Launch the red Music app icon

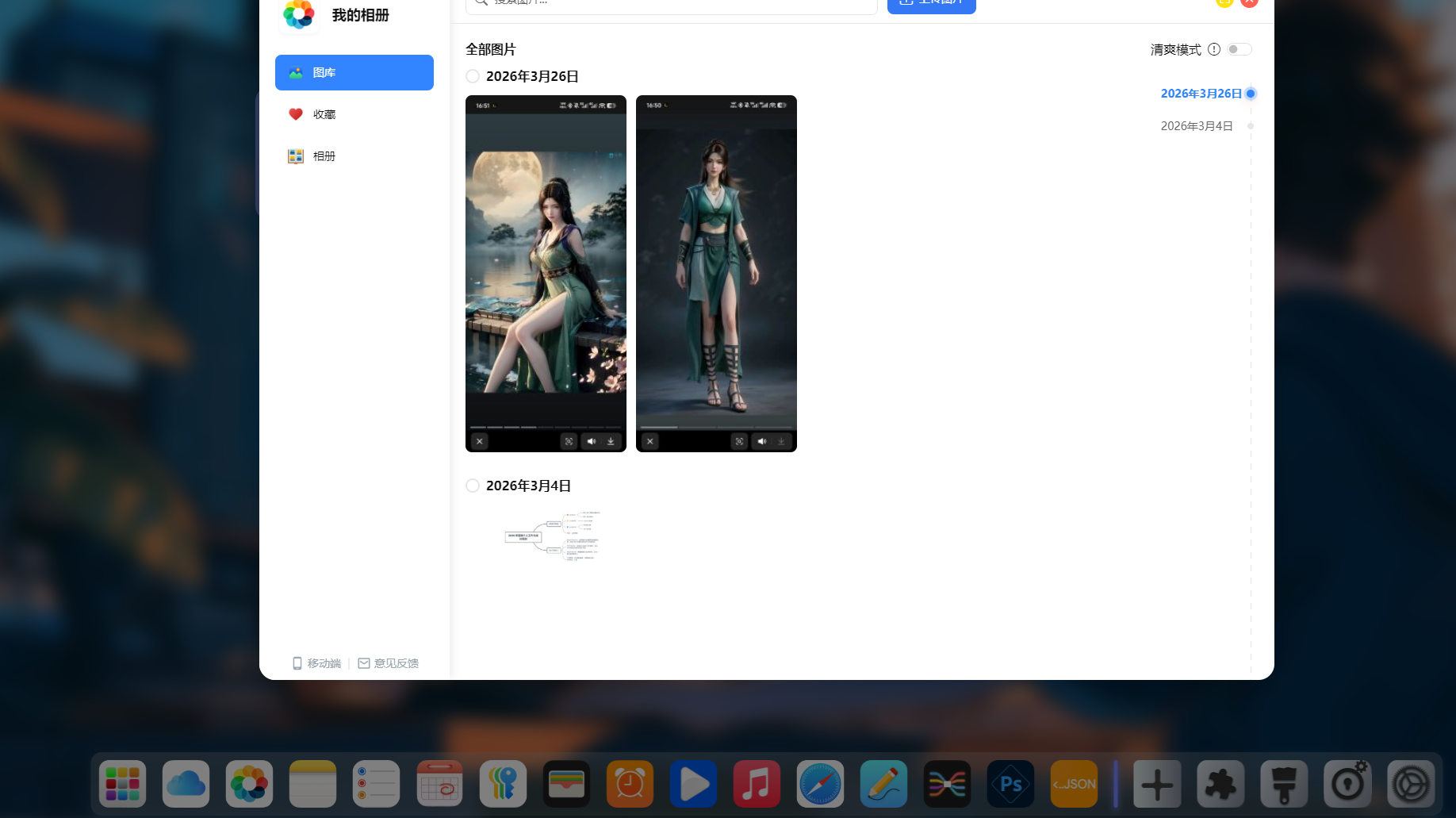point(757,784)
